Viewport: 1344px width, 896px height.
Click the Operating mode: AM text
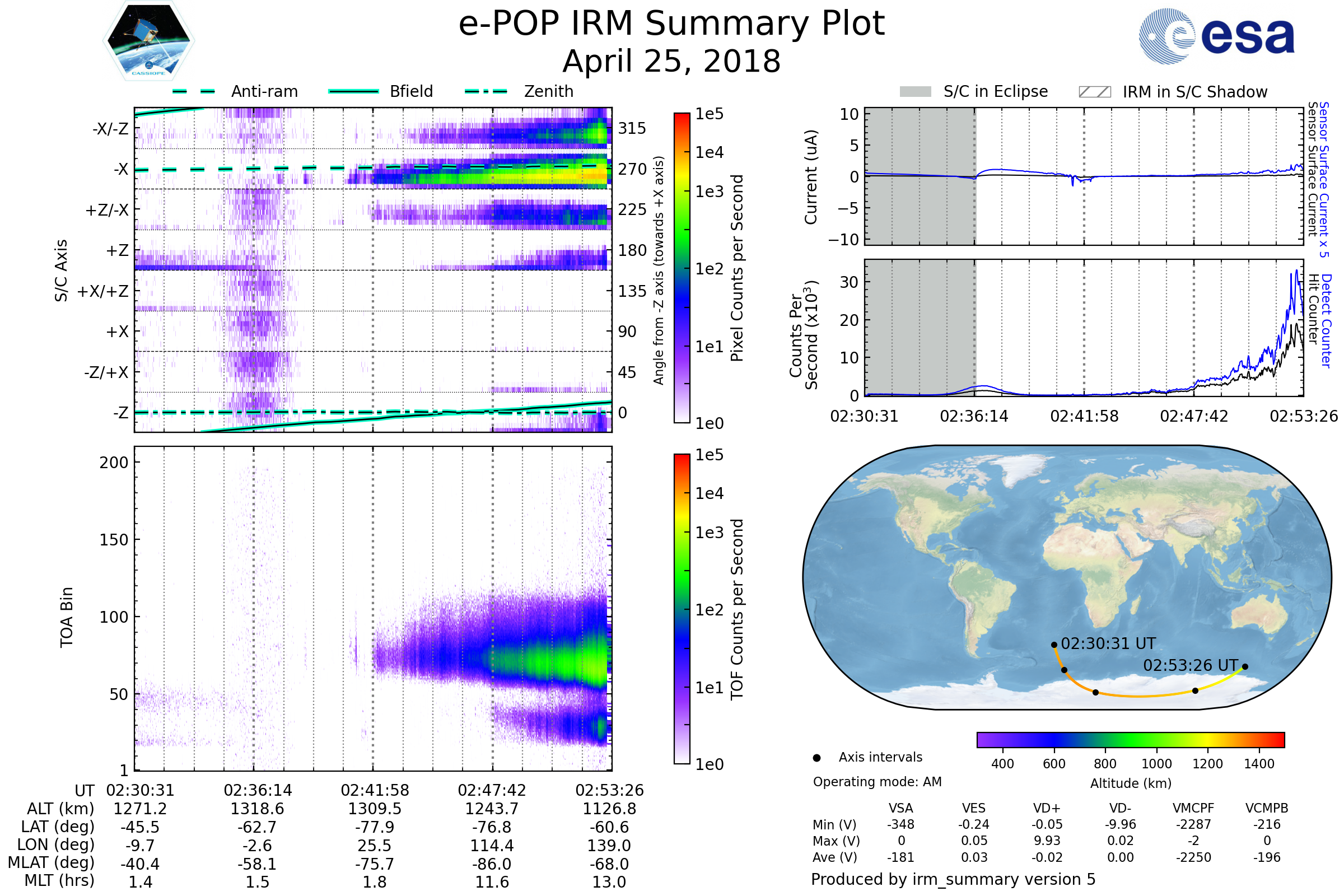(877, 782)
